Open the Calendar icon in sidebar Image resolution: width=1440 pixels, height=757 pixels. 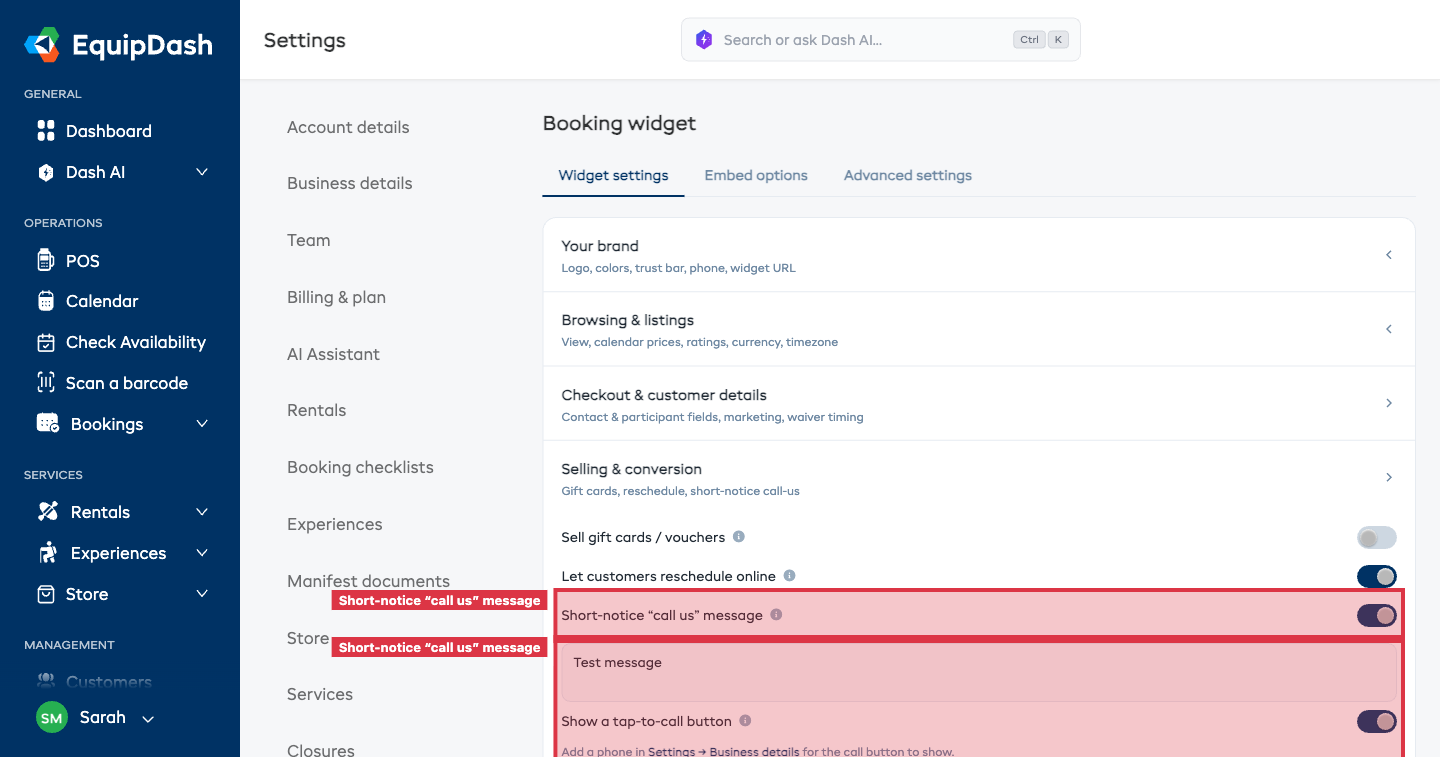pyautogui.click(x=45, y=301)
